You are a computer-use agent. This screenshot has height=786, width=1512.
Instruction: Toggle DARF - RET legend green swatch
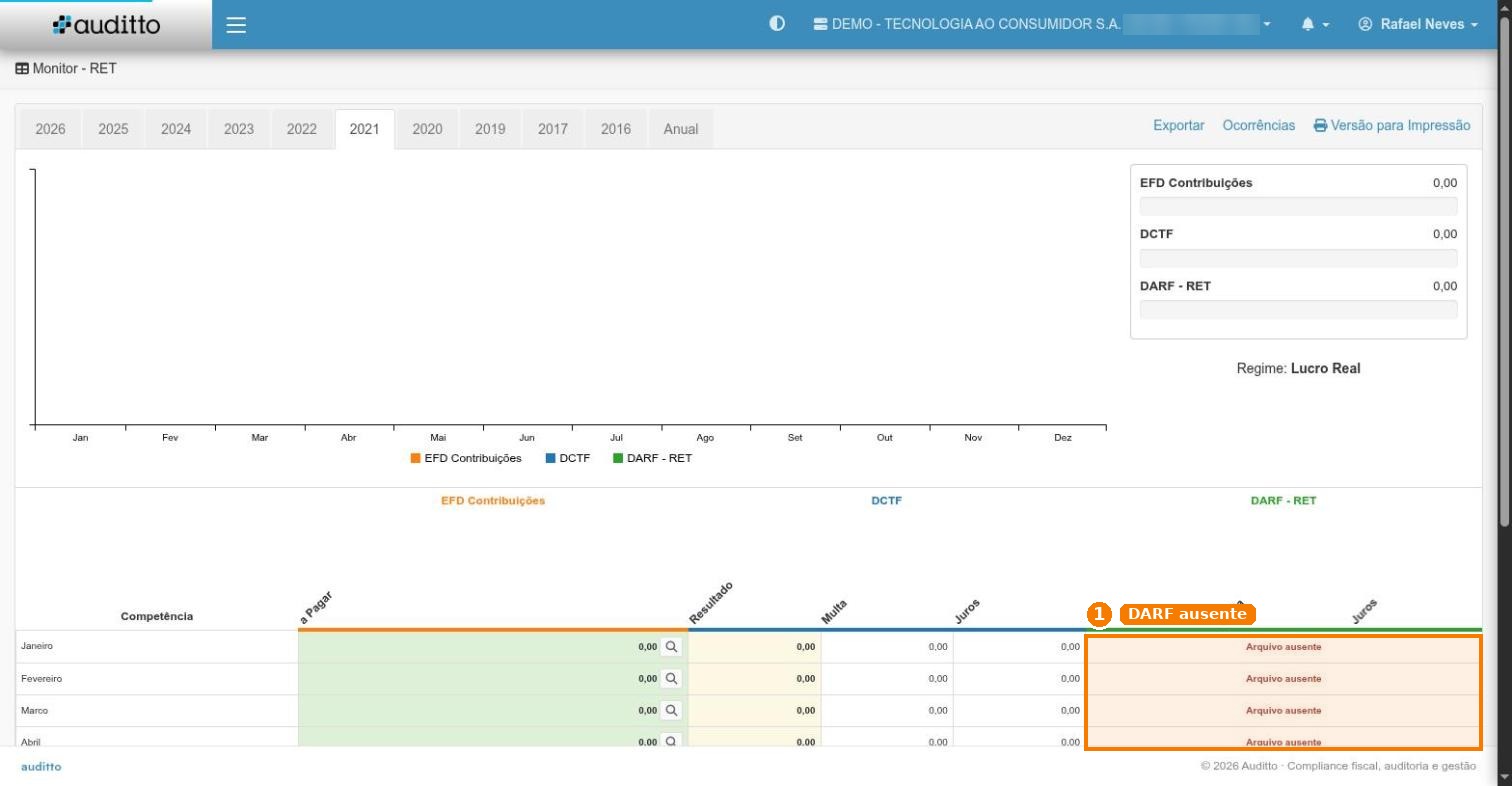tap(618, 458)
